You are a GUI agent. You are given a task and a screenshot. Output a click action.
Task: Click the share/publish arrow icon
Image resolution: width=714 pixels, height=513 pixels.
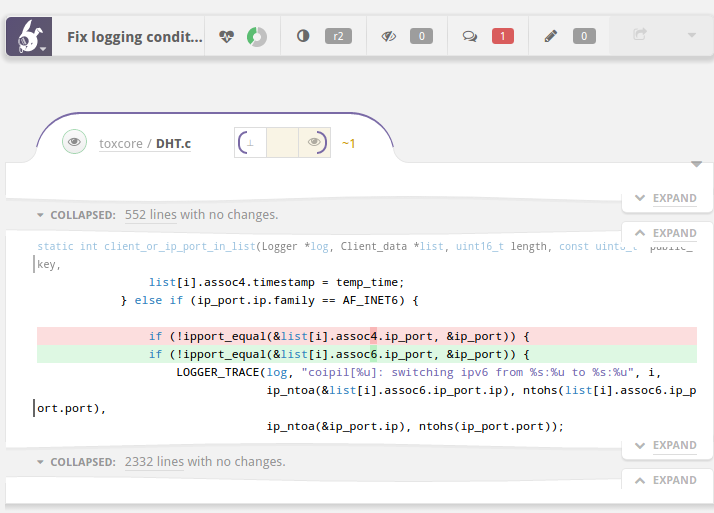tap(640, 34)
